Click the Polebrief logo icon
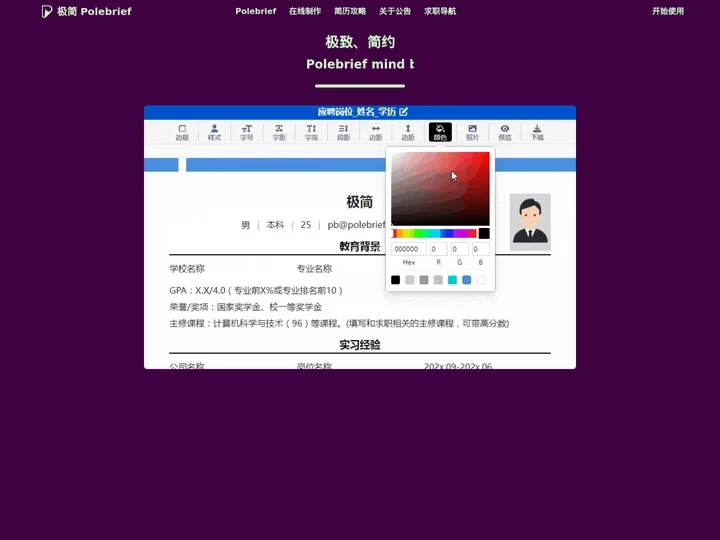The image size is (720, 540). (46, 11)
